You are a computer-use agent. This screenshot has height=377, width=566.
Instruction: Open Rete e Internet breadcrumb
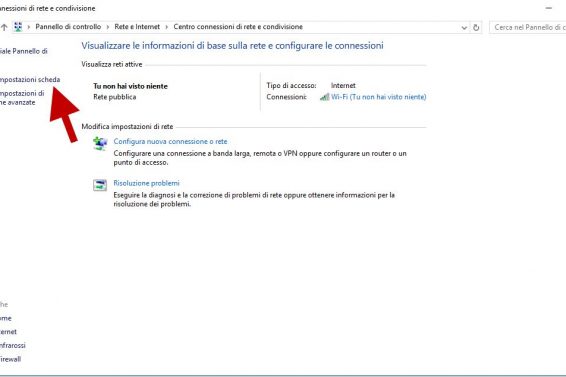tap(137, 27)
